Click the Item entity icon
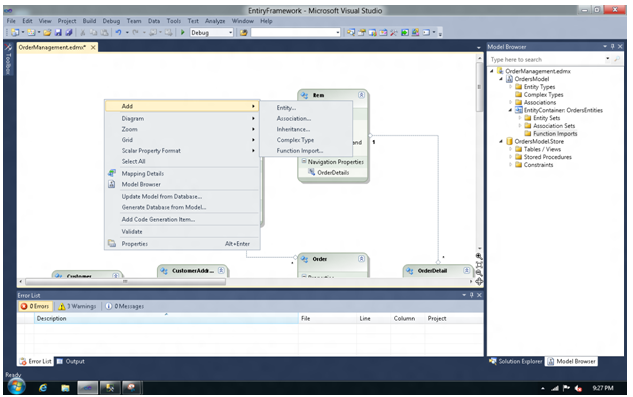633x397 pixels. pos(304,95)
